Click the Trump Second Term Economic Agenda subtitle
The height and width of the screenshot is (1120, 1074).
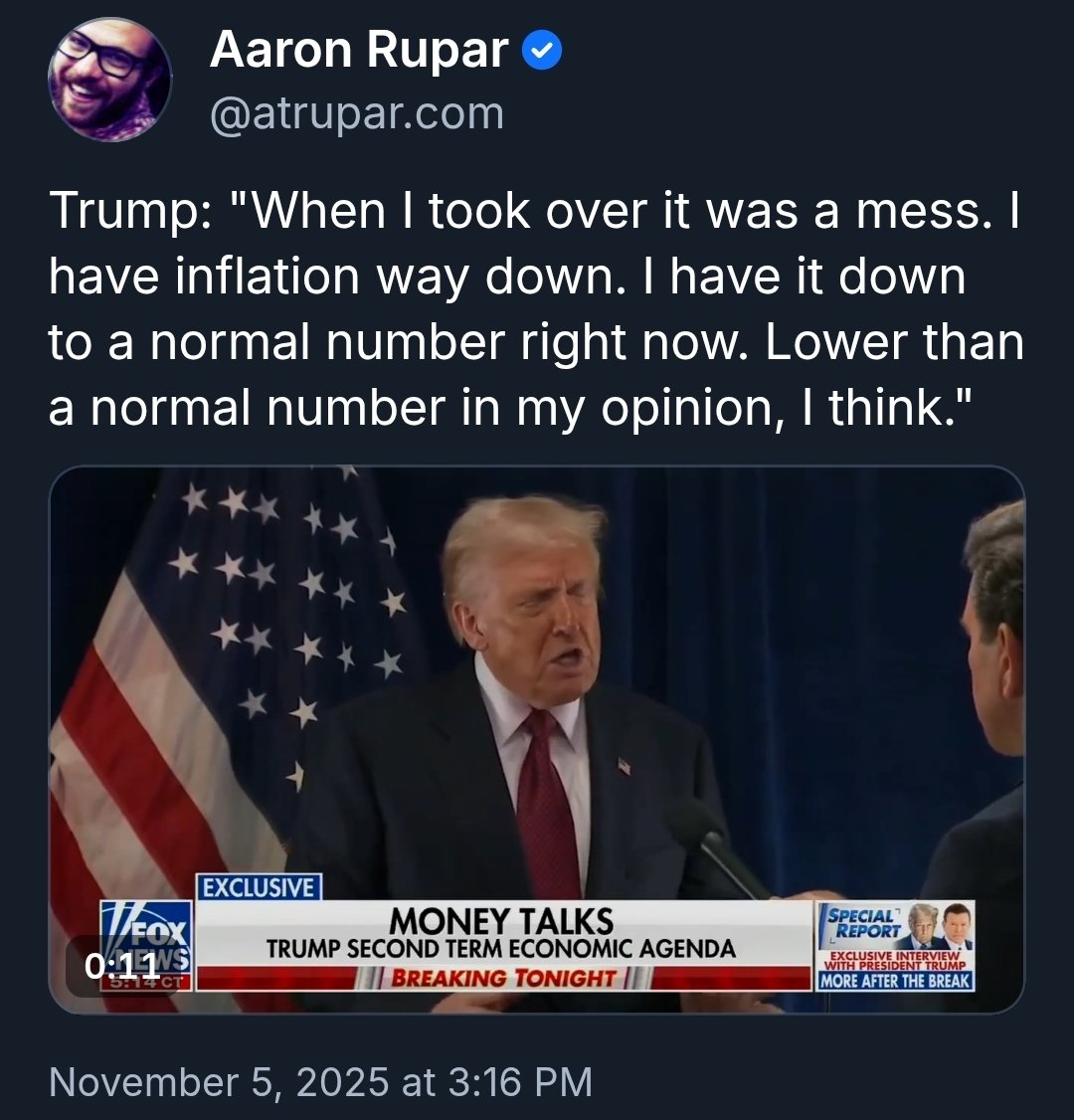coord(500,948)
